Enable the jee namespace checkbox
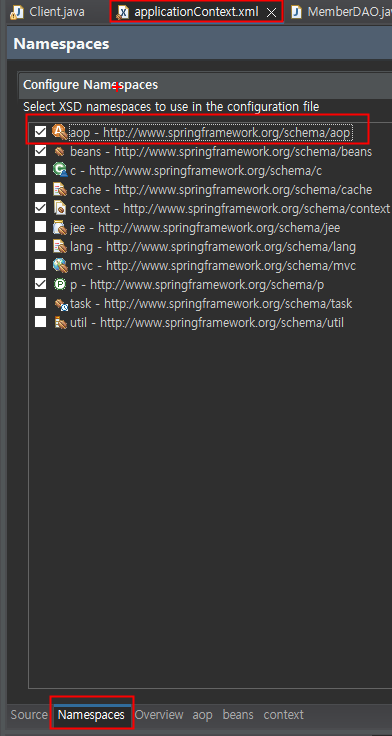This screenshot has height=736, width=392. tap(41, 227)
